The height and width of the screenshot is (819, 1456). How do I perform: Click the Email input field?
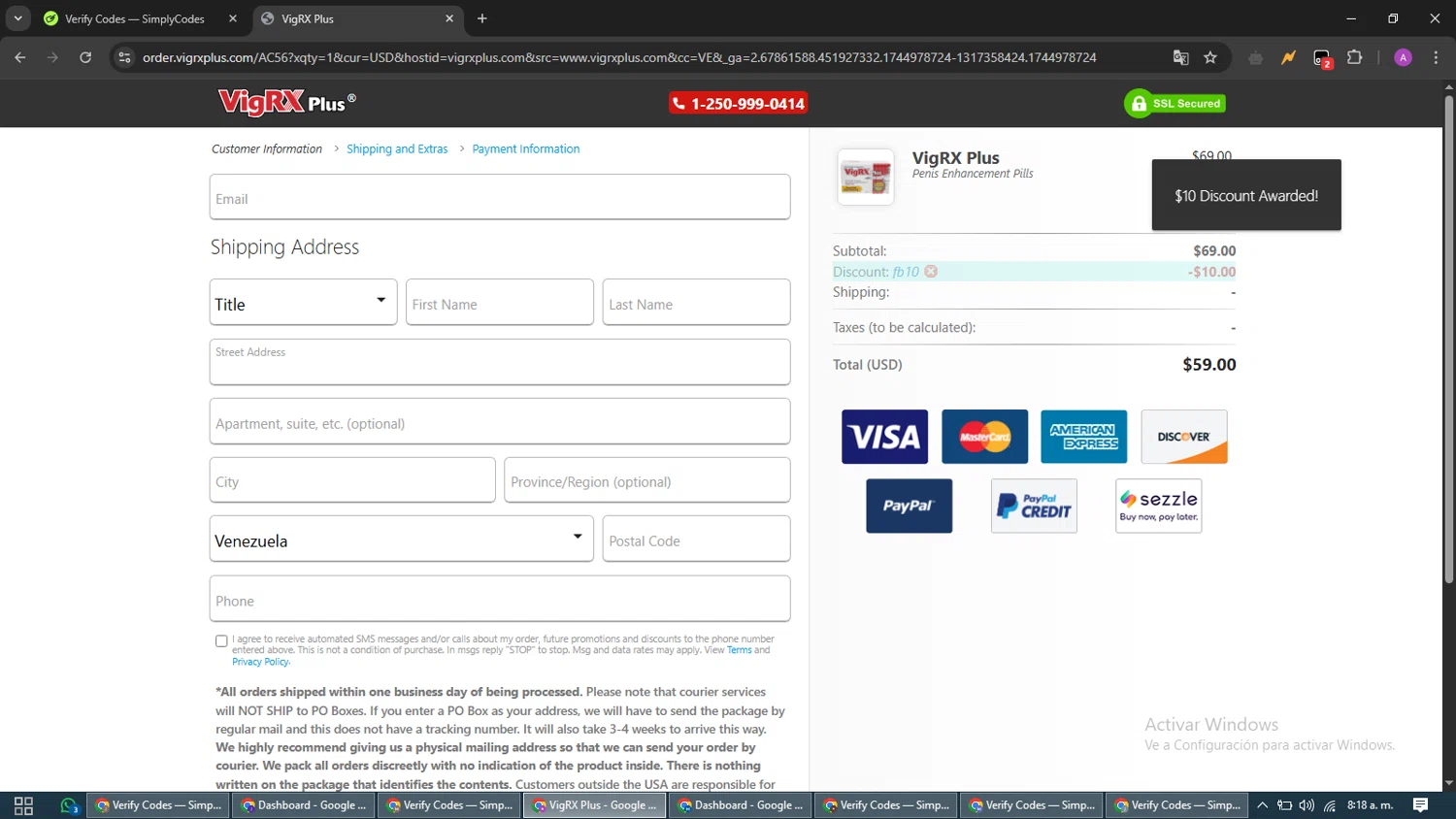(x=500, y=197)
